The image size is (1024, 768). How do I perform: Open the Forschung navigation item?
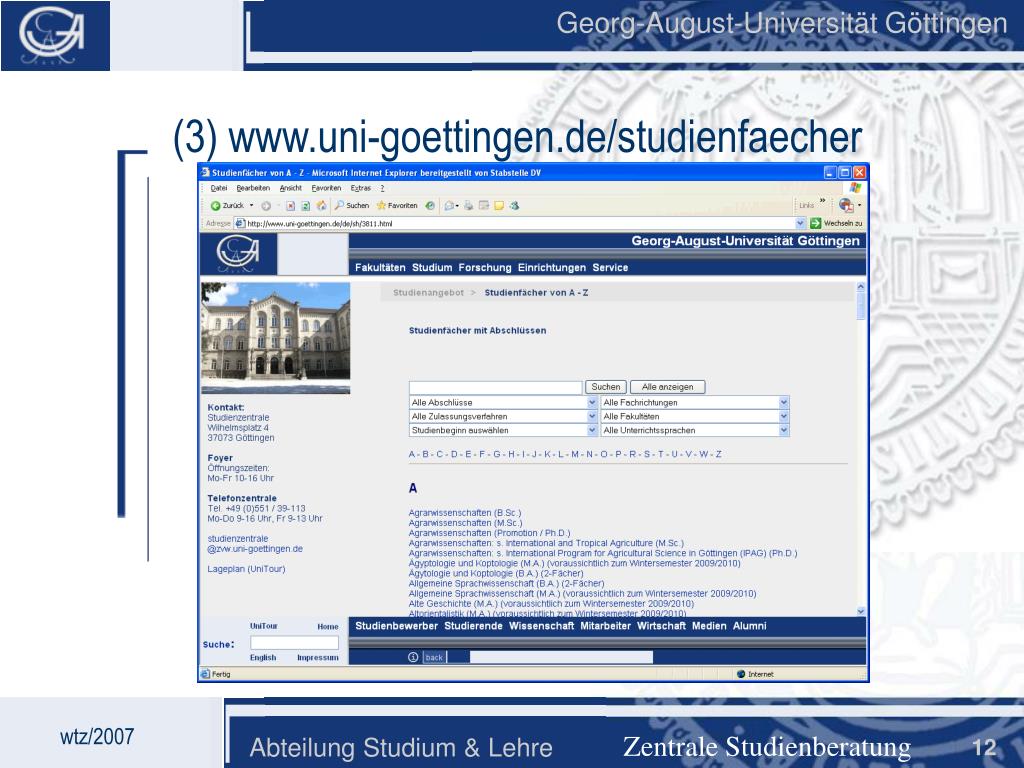(485, 268)
